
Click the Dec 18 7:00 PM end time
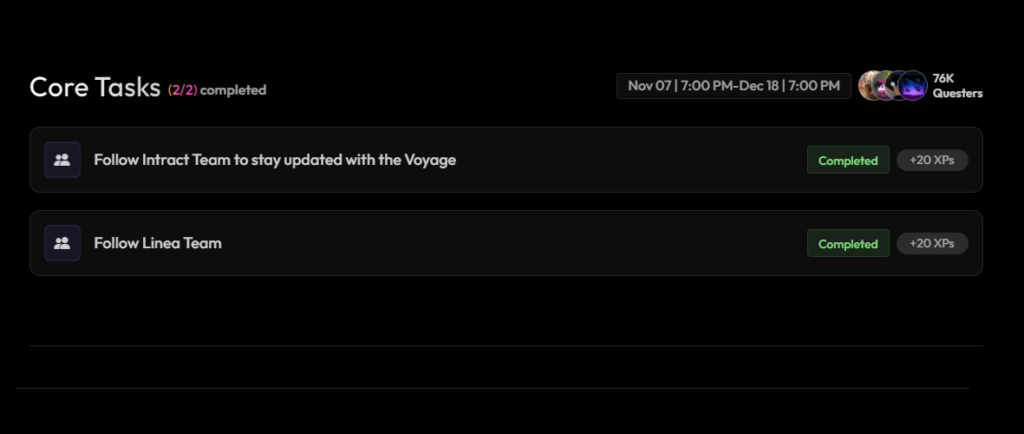coord(790,86)
